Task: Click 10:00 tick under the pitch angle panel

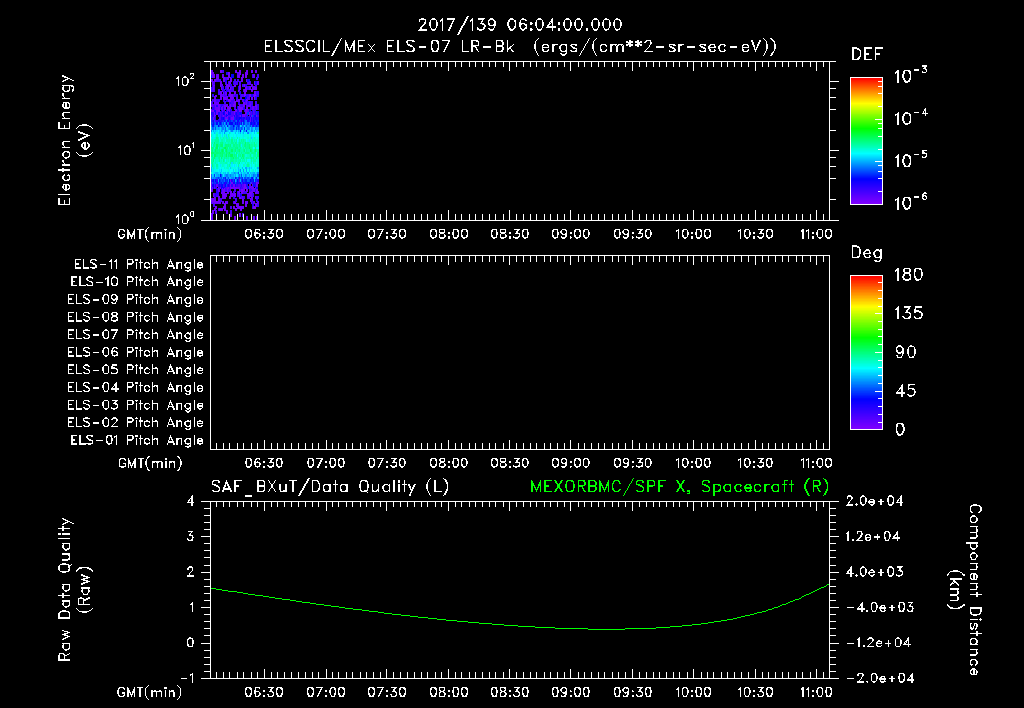Action: pyautogui.click(x=693, y=464)
